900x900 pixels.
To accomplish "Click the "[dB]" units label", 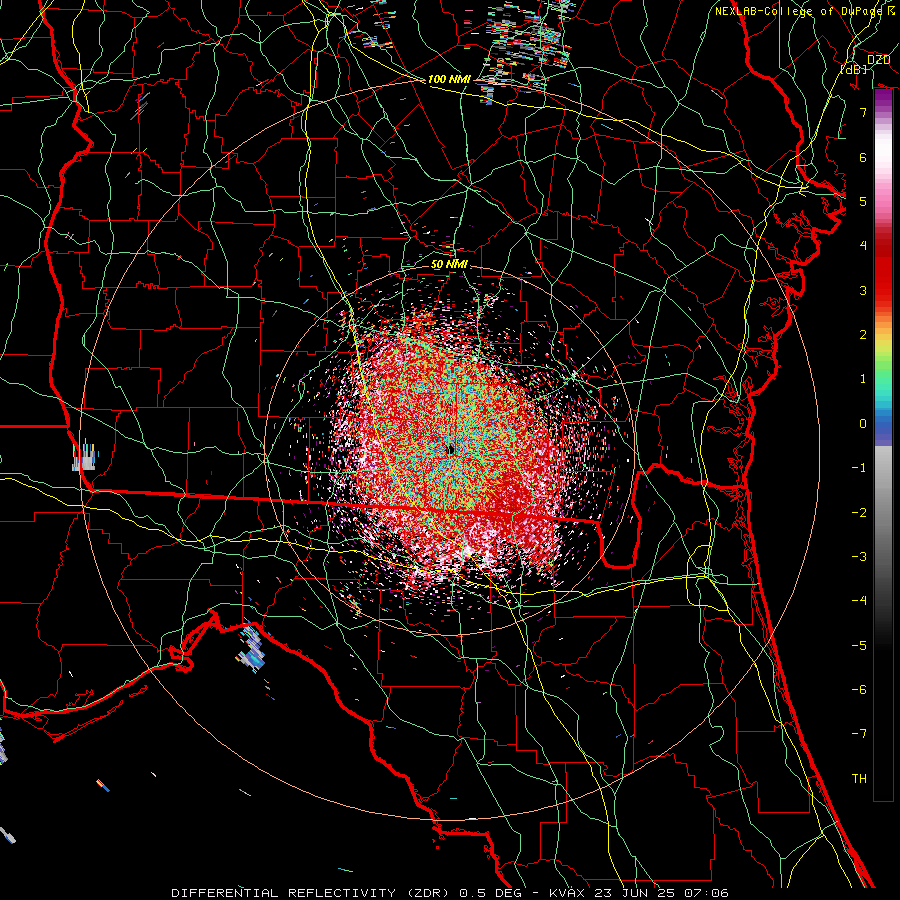I will tap(854, 69).
